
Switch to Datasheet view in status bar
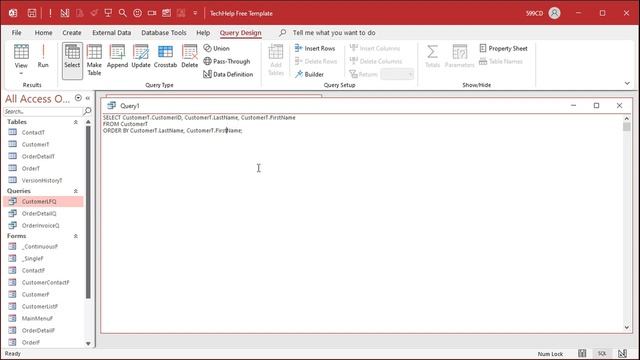coord(582,353)
